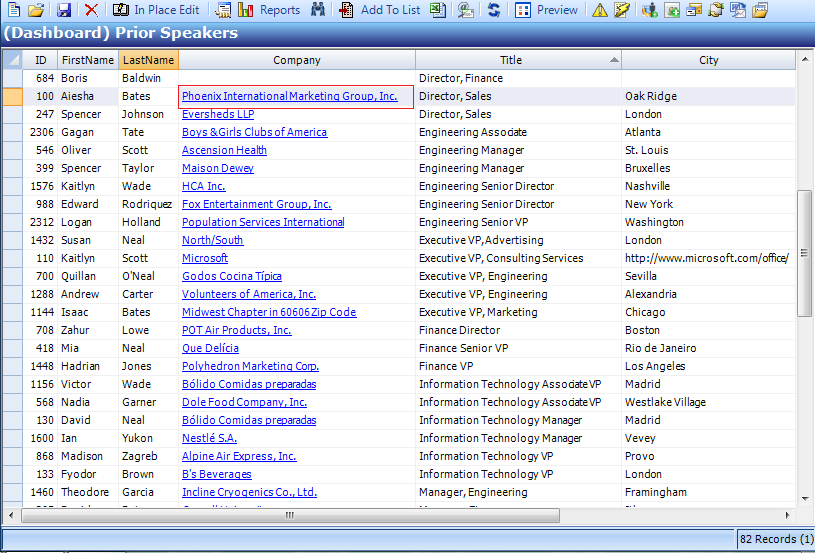Save using the floppy disk icon
This screenshot has width=815, height=553.
point(64,9)
